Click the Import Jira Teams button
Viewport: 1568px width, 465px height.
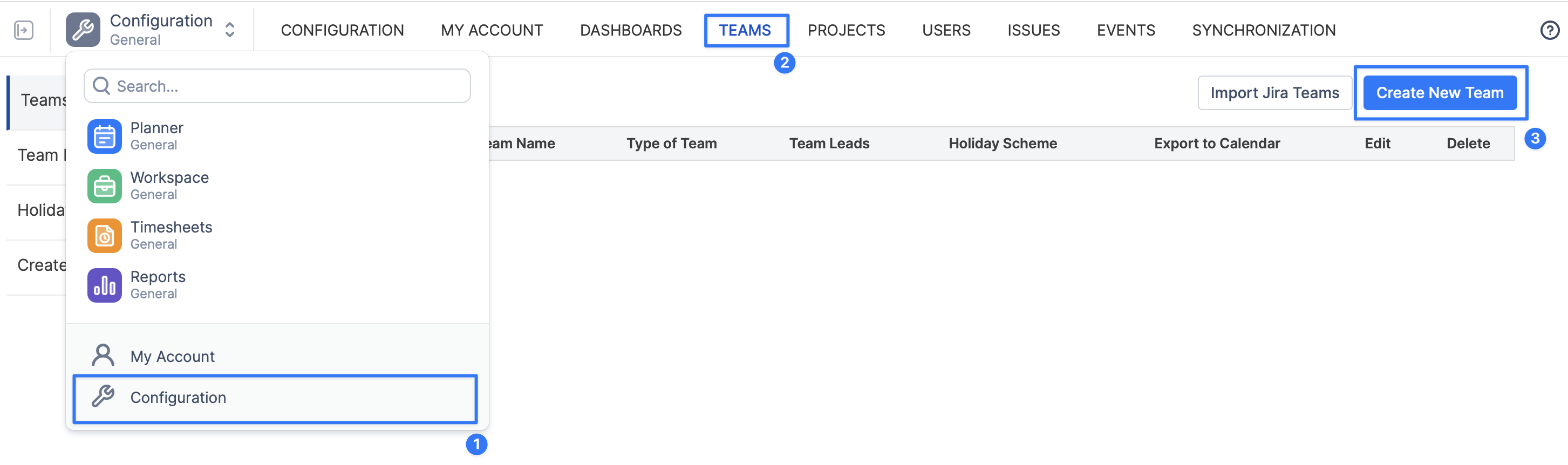coord(1274,93)
